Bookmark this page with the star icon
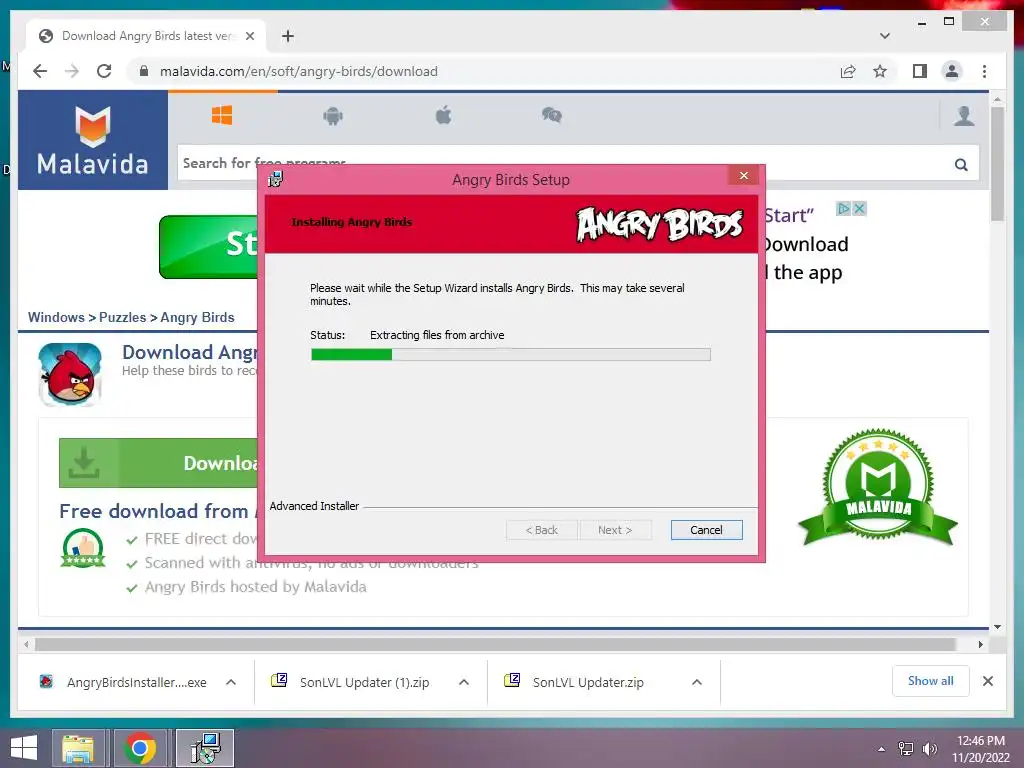Image resolution: width=1024 pixels, height=768 pixels. [x=880, y=71]
